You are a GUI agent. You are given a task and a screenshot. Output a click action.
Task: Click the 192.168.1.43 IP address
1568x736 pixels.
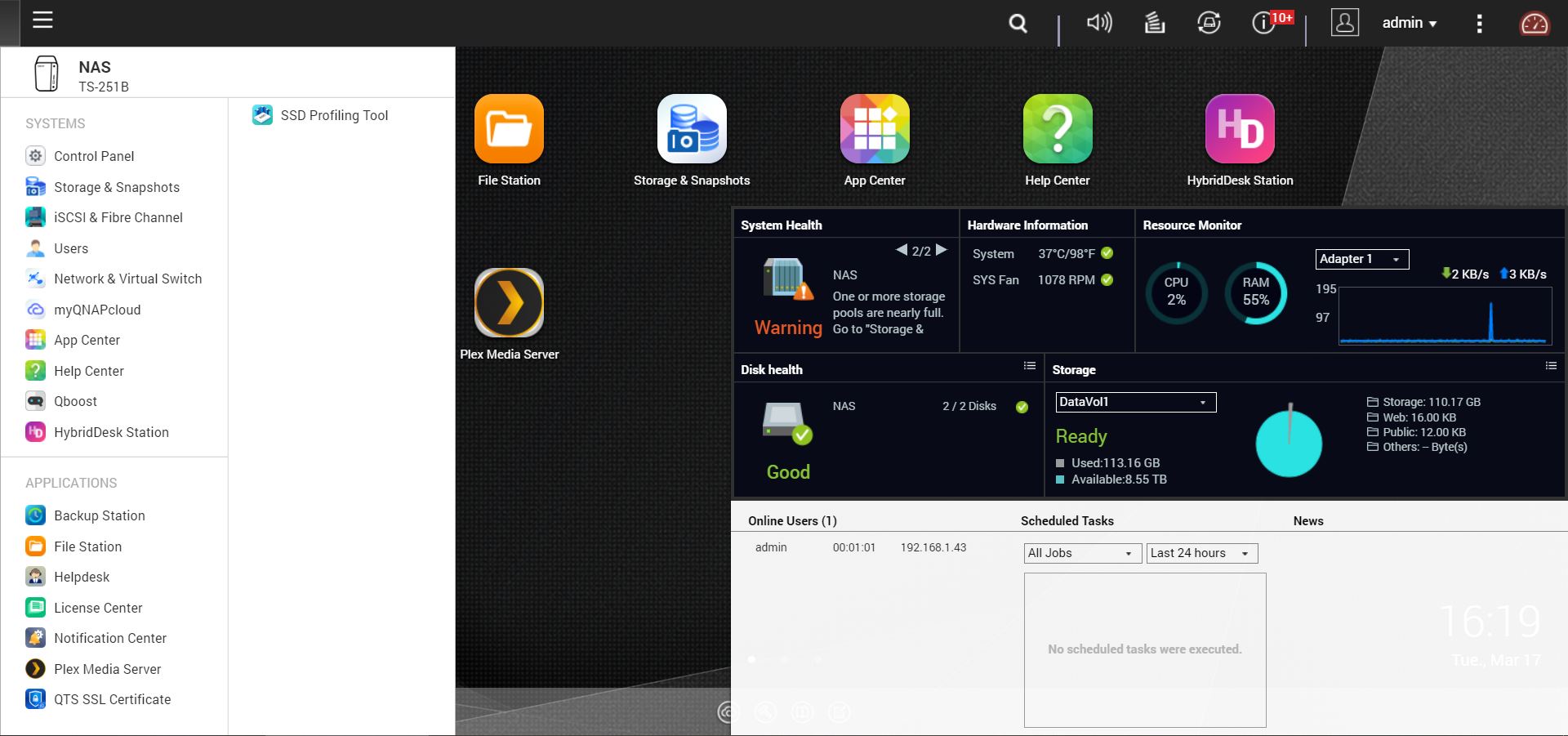(933, 547)
